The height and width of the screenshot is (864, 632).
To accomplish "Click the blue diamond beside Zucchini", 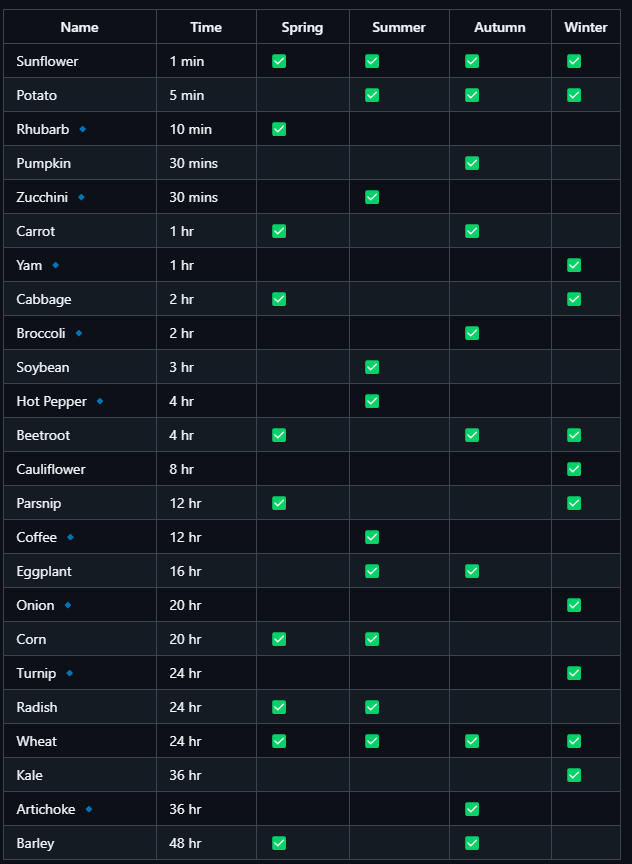I will pyautogui.click(x=82, y=197).
